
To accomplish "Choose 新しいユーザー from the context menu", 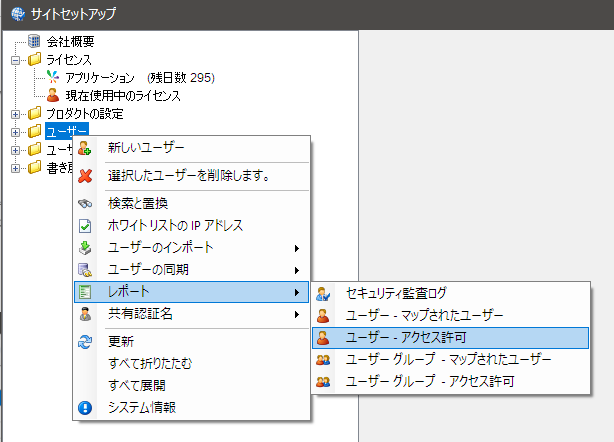I will 191,148.
